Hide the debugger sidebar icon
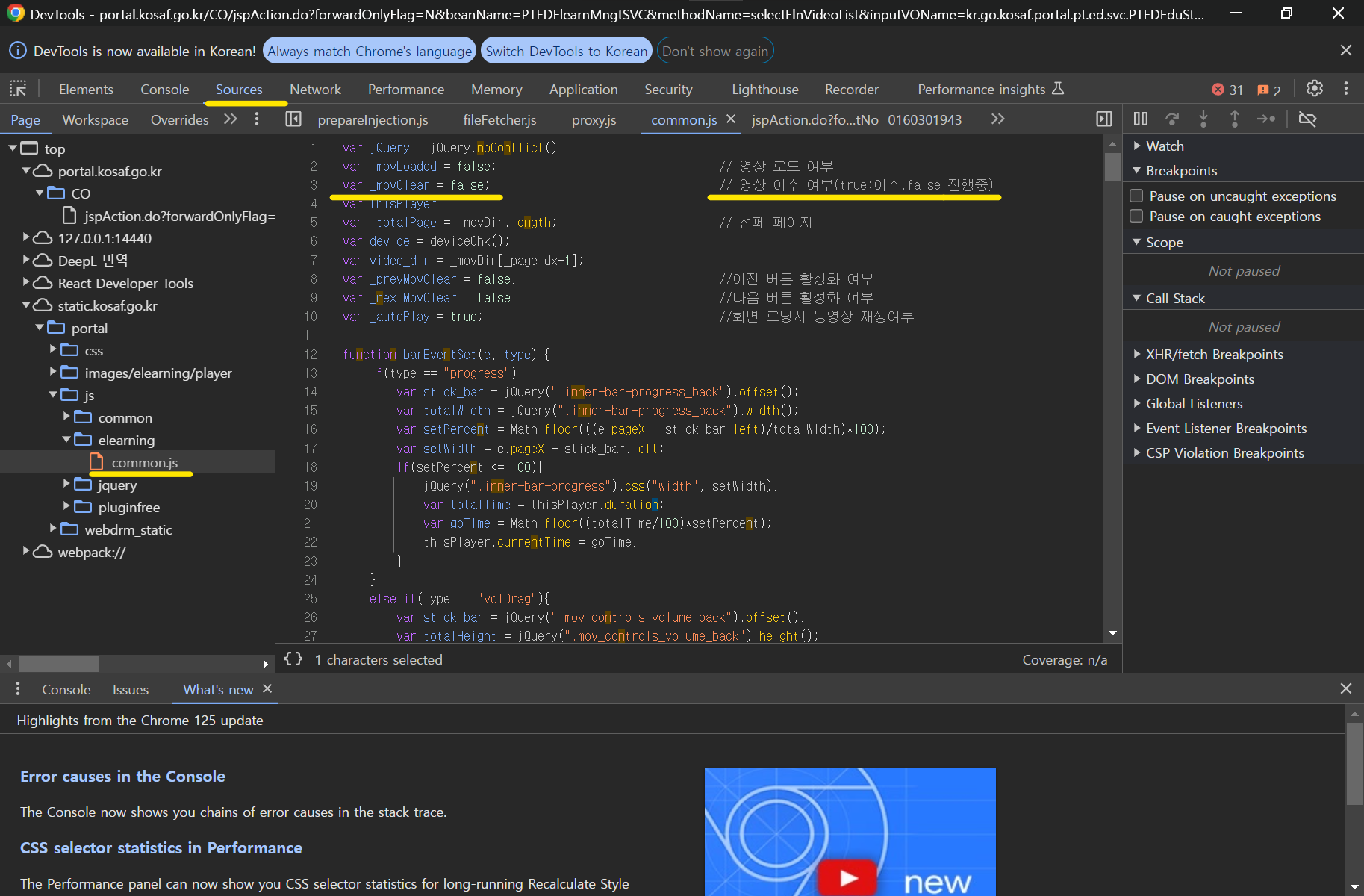The image size is (1364, 896). [x=1104, y=119]
